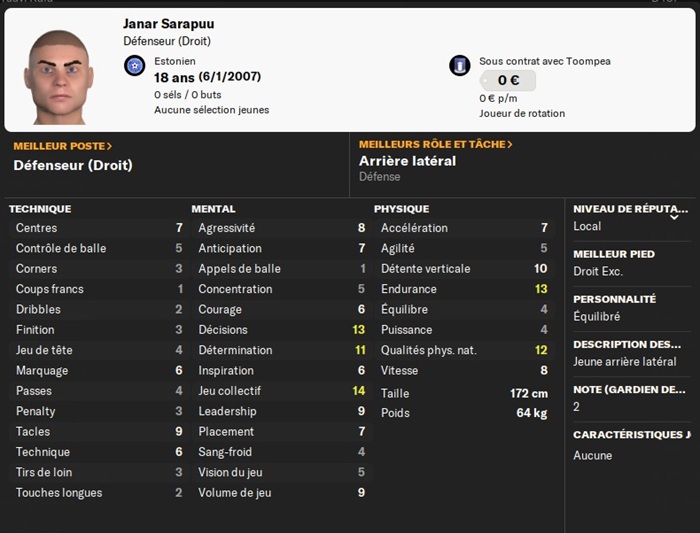Expand the Niveau de Réputation chevron
Screen dimensions: 700x533
pyautogui.click(x=675, y=216)
